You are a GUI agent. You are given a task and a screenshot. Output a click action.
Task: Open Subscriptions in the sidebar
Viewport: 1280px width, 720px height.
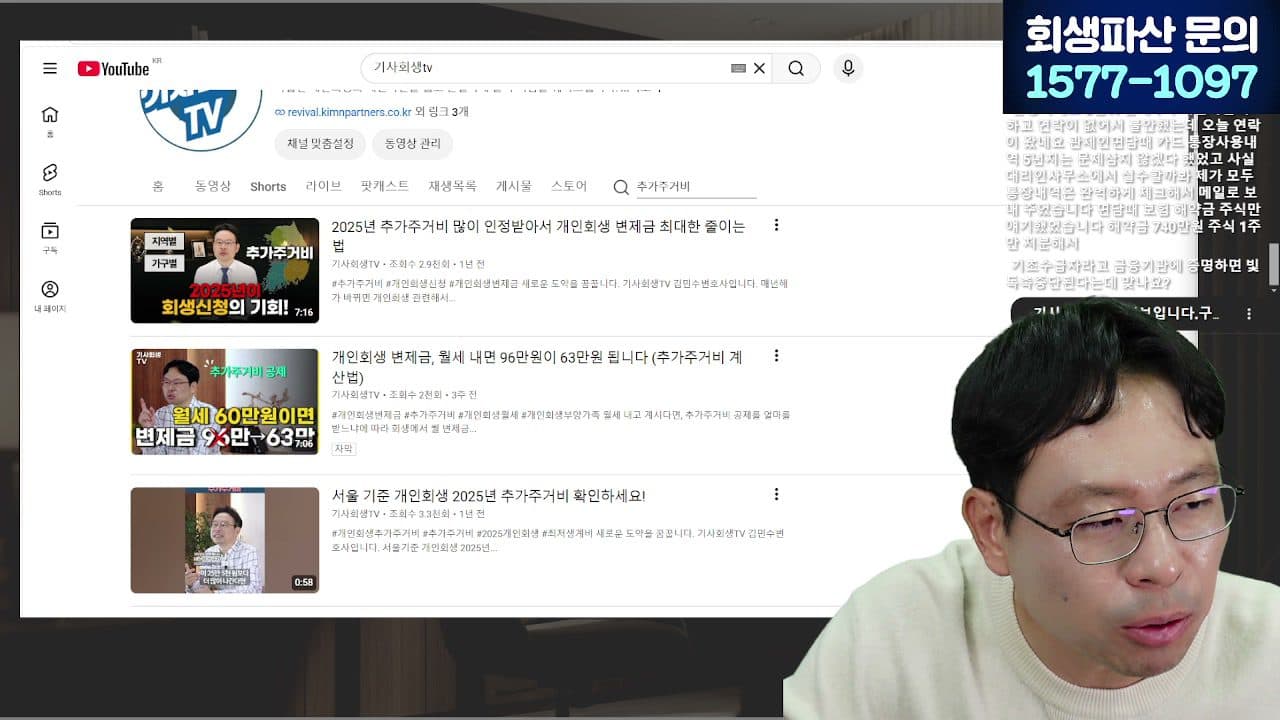[x=50, y=237]
